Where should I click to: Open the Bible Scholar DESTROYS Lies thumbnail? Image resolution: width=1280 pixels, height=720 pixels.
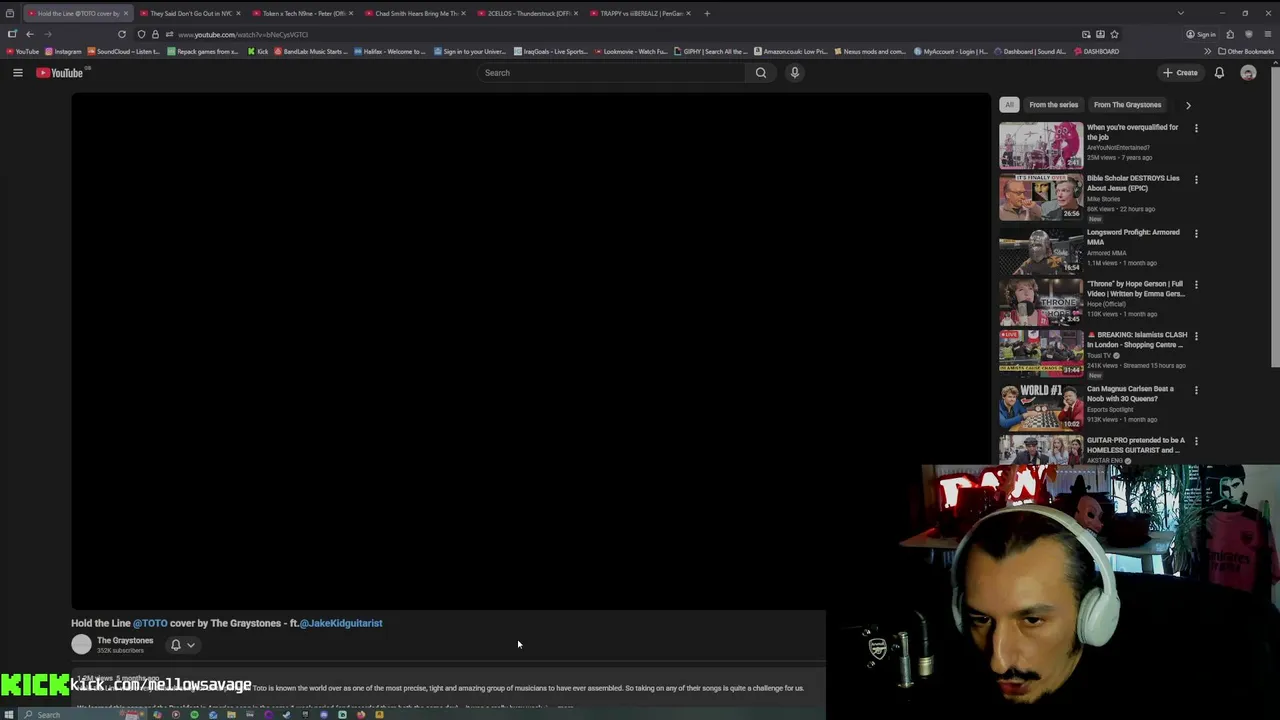tap(1041, 197)
